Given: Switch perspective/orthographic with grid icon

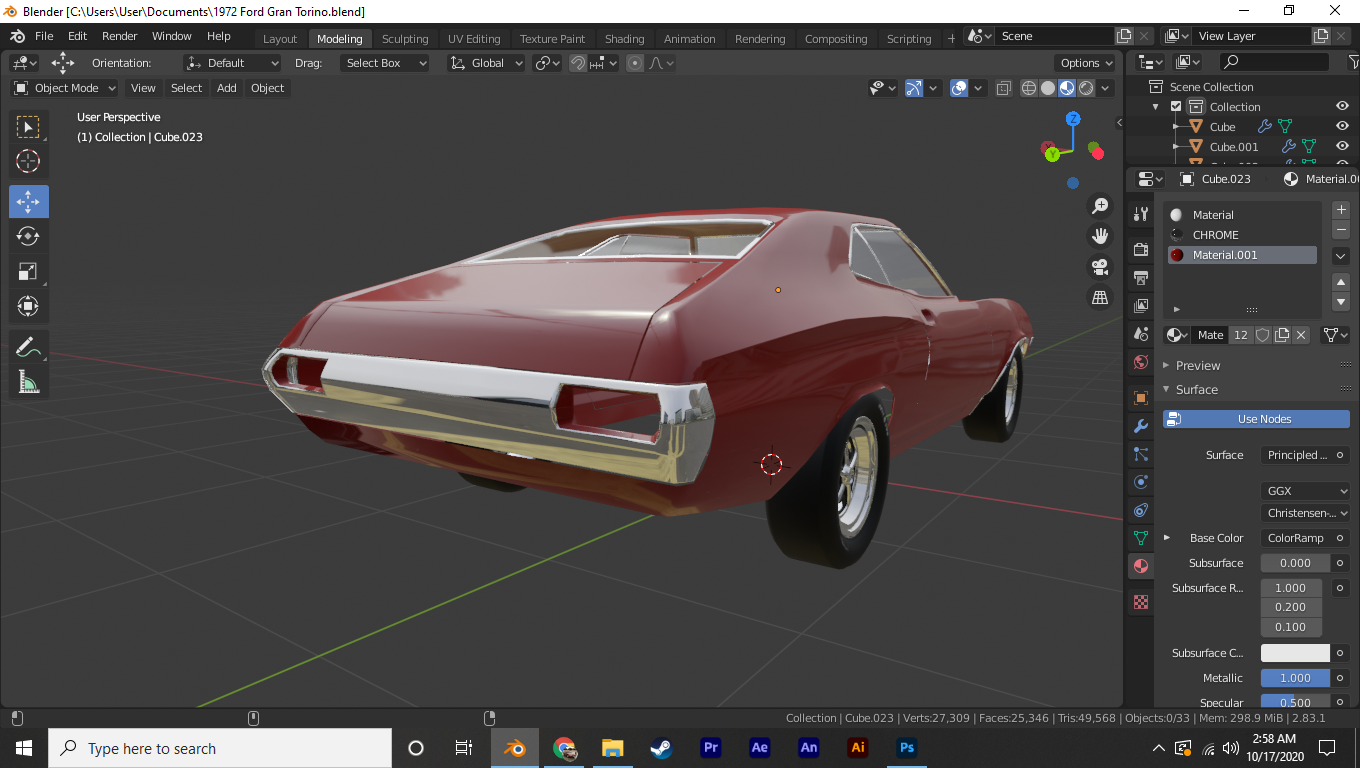Looking at the screenshot, I should click(x=1100, y=297).
